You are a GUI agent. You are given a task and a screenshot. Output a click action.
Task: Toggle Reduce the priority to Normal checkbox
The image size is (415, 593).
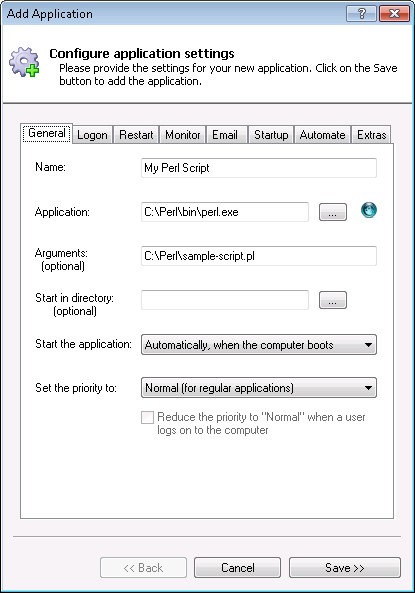pyautogui.click(x=147, y=418)
